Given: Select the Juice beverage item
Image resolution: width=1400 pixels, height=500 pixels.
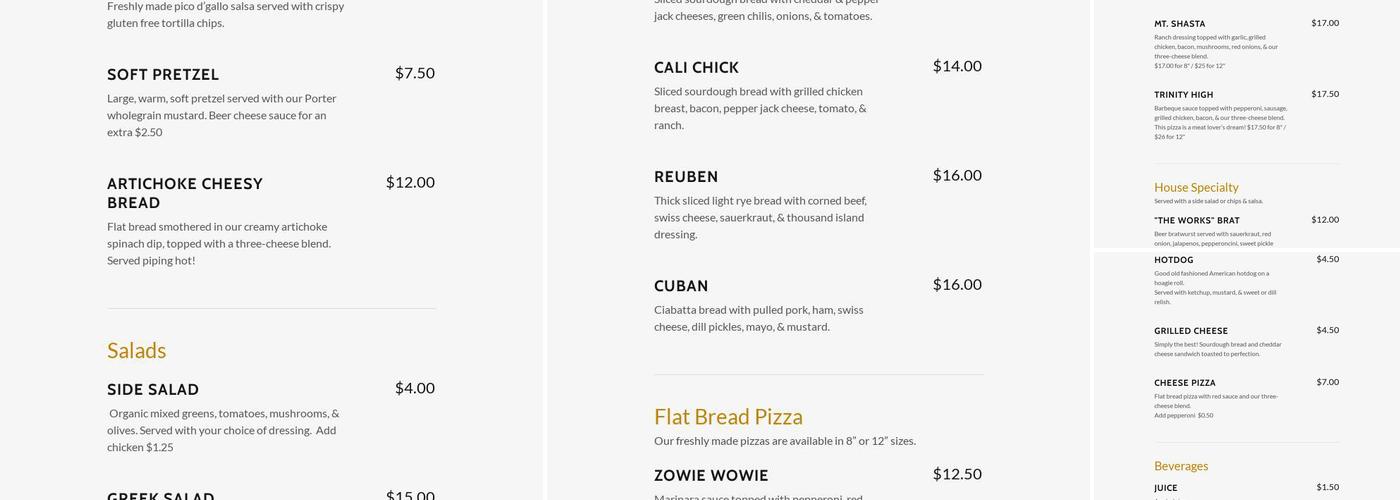Looking at the screenshot, I should pyautogui.click(x=1165, y=488).
